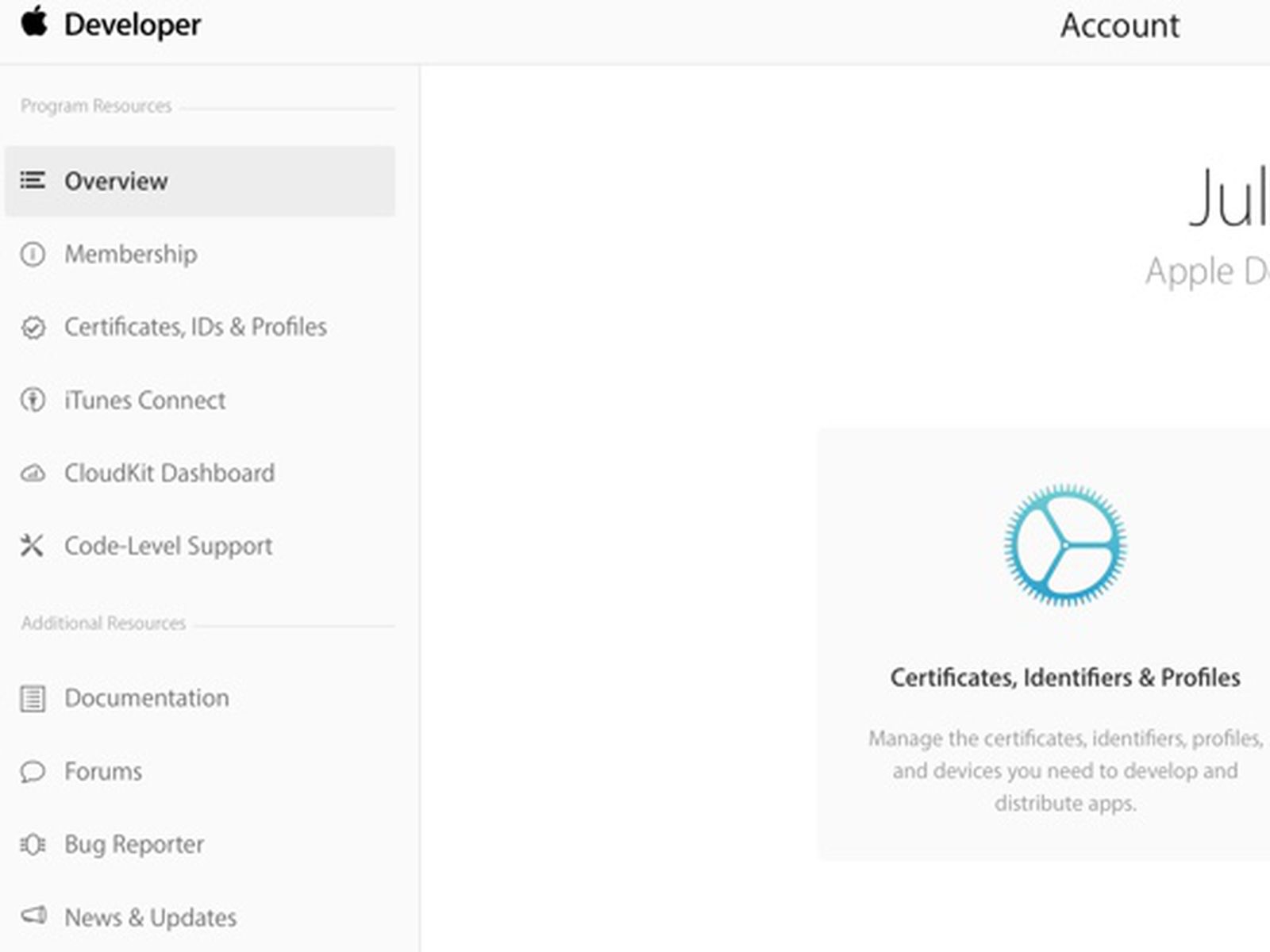Image resolution: width=1270 pixels, height=952 pixels.
Task: Click the Forums speech bubble icon
Action: [x=33, y=772]
